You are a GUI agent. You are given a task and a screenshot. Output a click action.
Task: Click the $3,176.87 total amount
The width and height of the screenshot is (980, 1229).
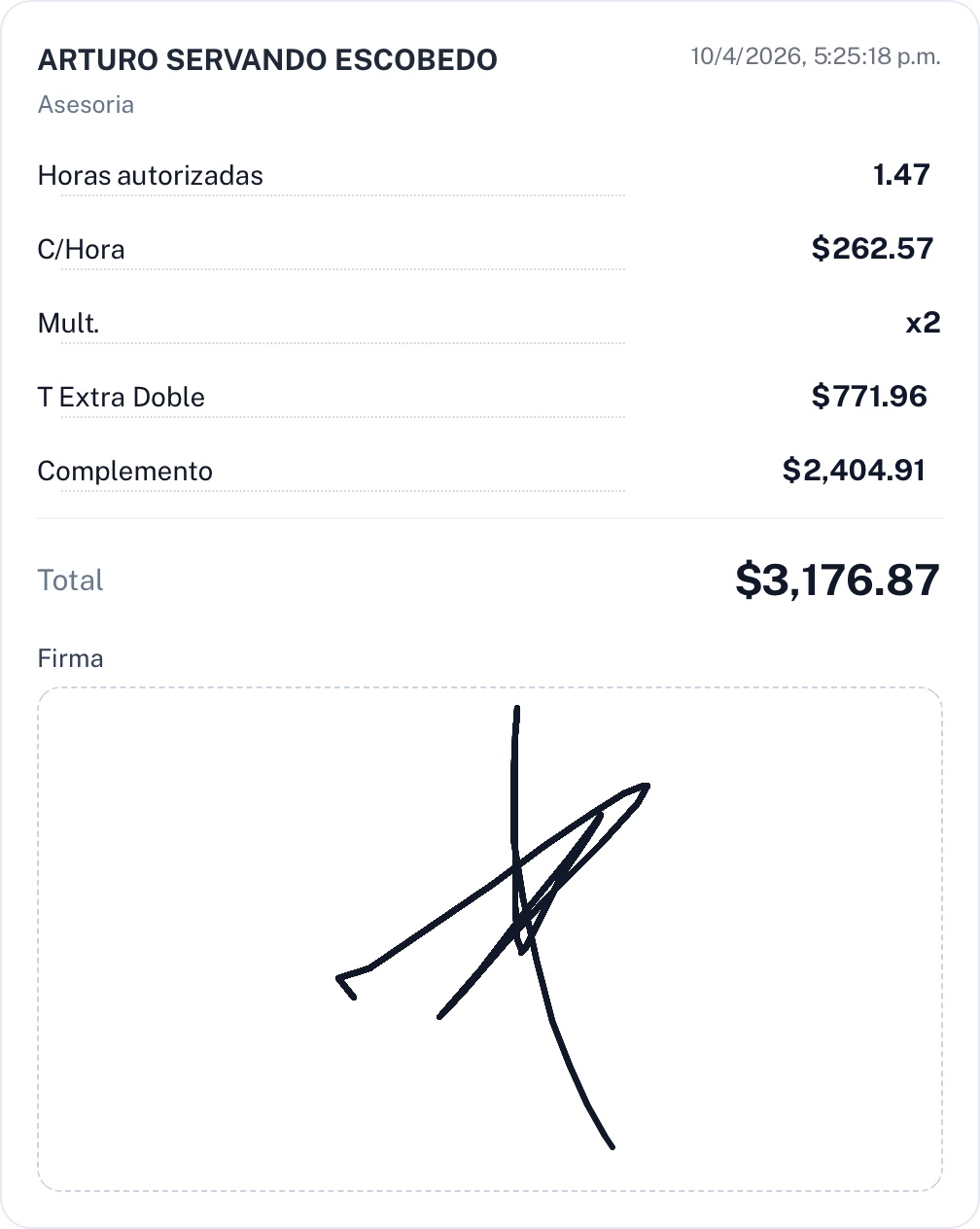click(x=837, y=579)
